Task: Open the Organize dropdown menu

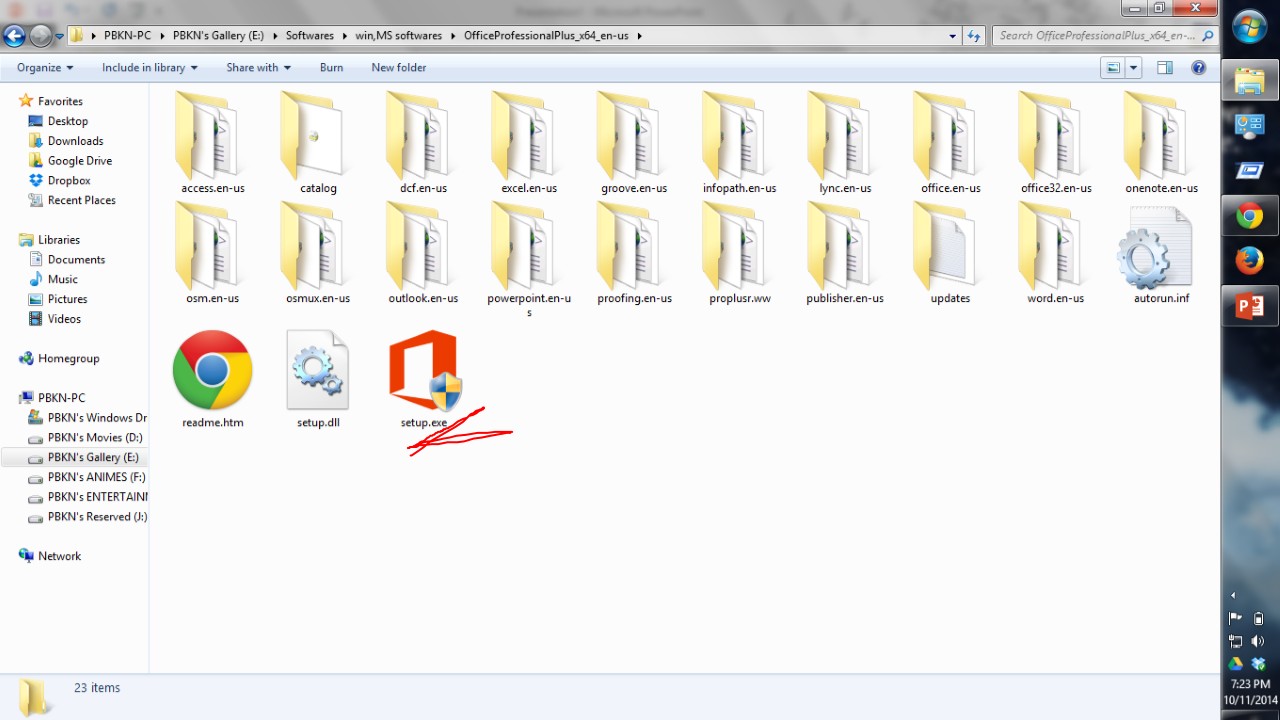Action: tap(45, 68)
